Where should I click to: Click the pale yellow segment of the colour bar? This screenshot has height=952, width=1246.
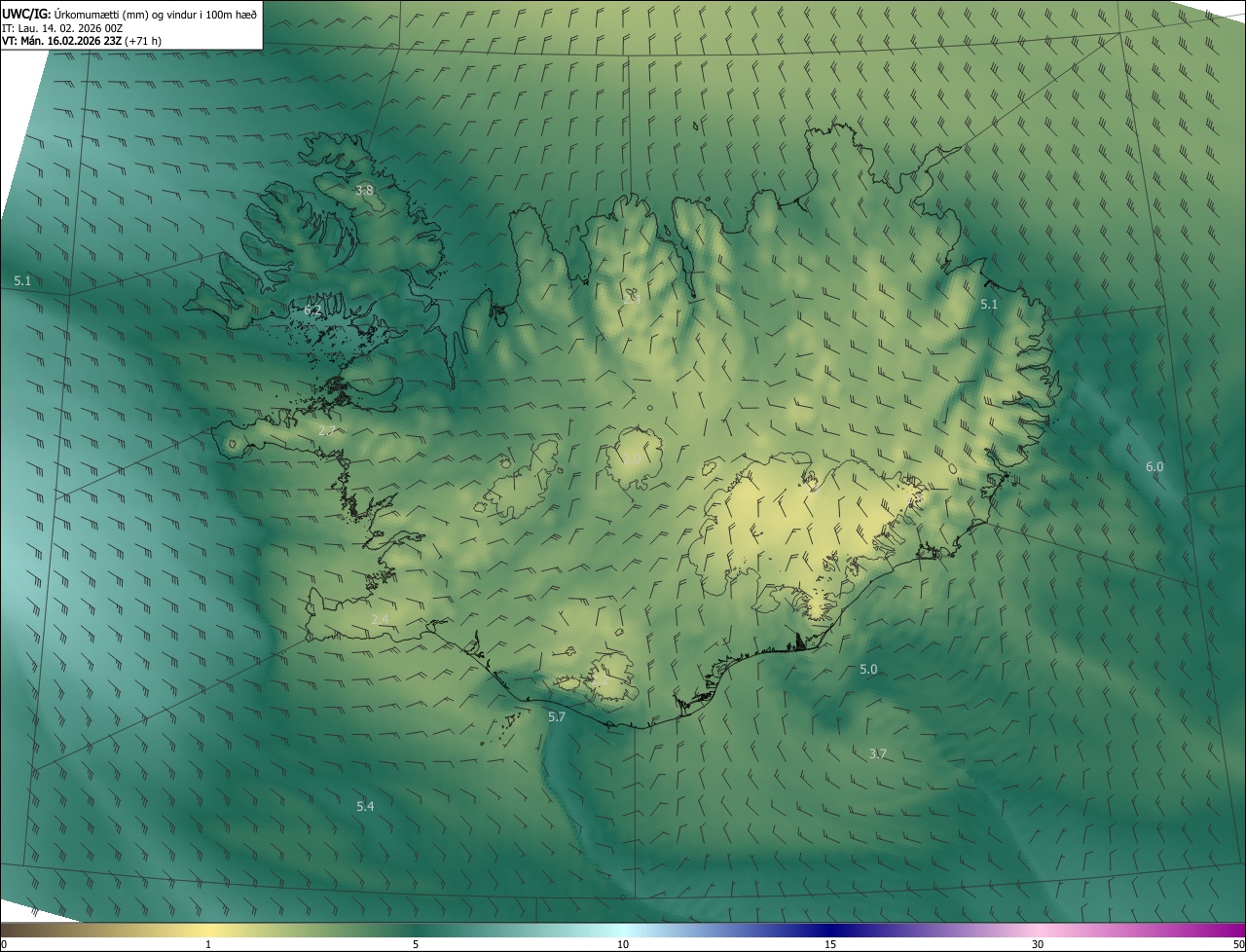pyautogui.click(x=208, y=930)
